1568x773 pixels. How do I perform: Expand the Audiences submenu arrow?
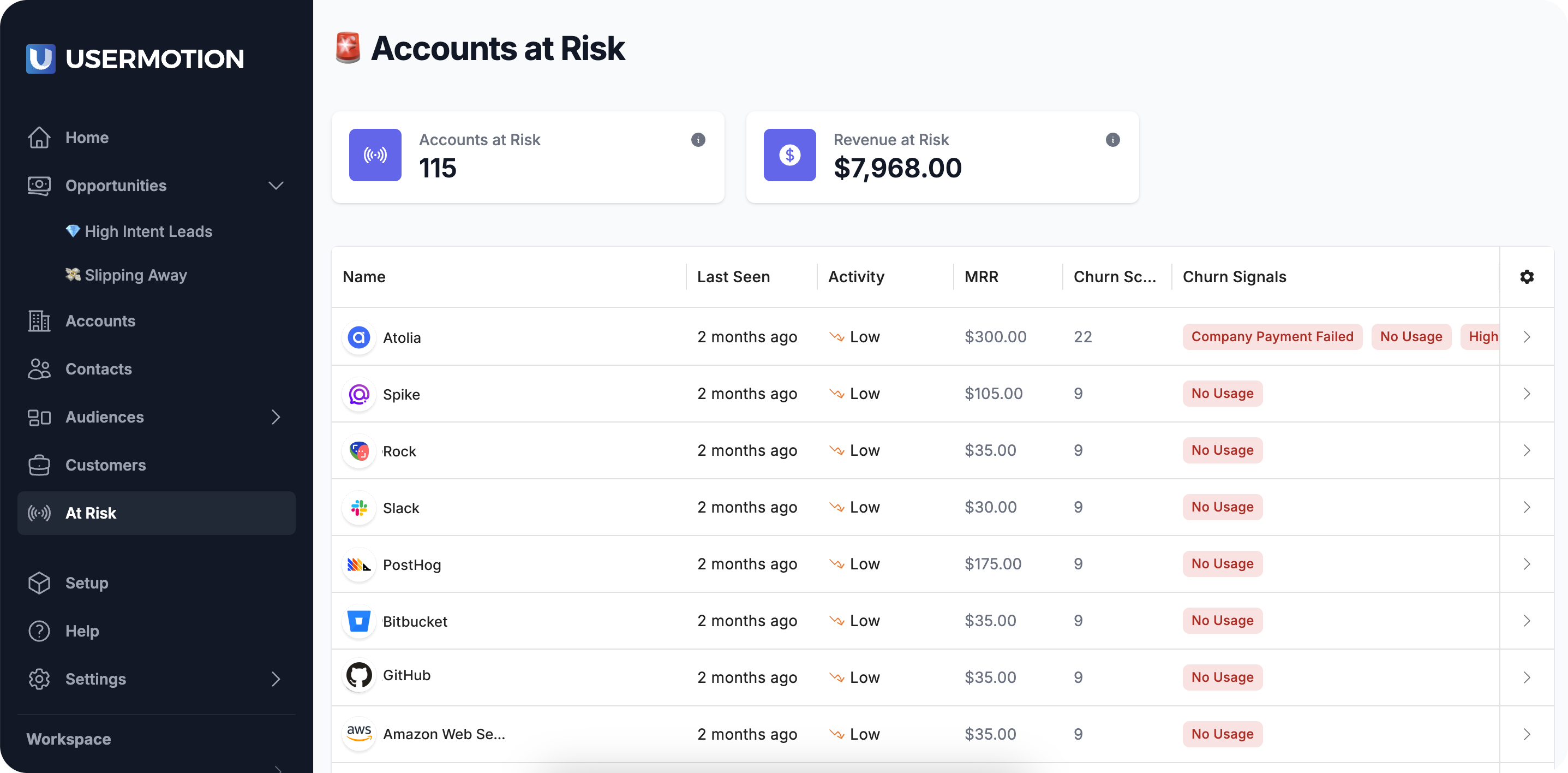point(276,417)
